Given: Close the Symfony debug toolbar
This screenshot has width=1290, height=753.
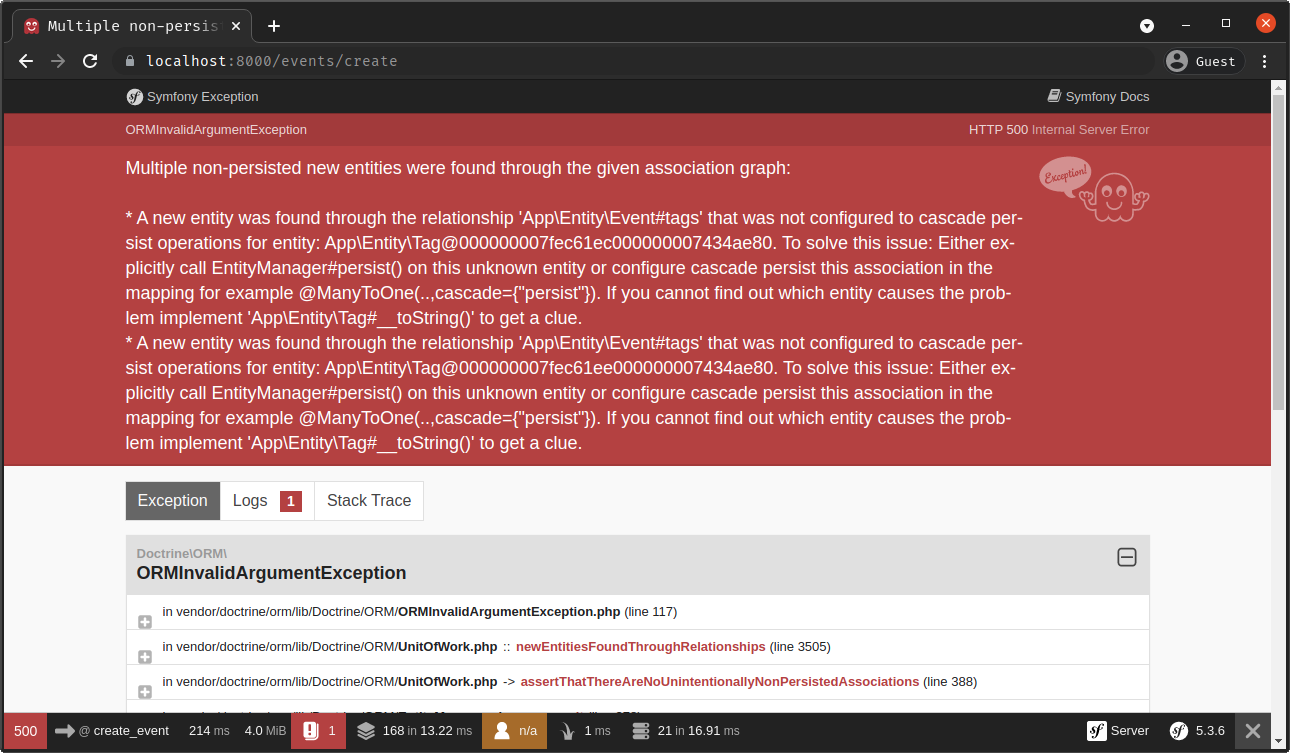Looking at the screenshot, I should [1252, 731].
